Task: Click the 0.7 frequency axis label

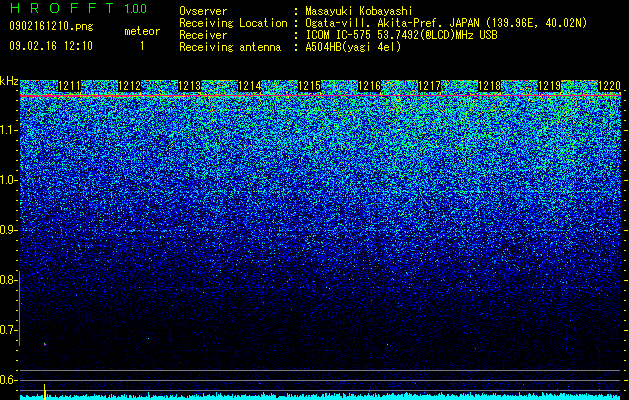Action: (x=9, y=330)
